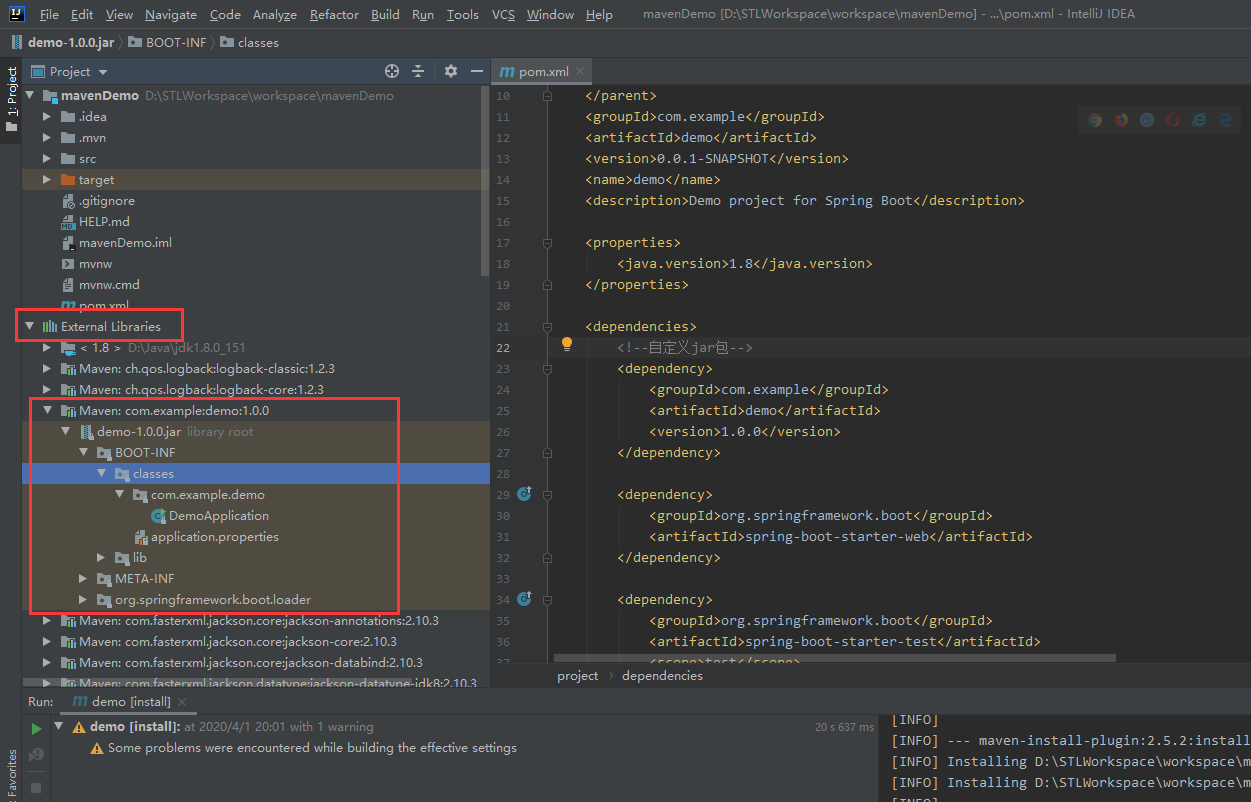This screenshot has height=802, width=1251.
Task: Fold the dependencies block at line 21
Action: tap(548, 327)
